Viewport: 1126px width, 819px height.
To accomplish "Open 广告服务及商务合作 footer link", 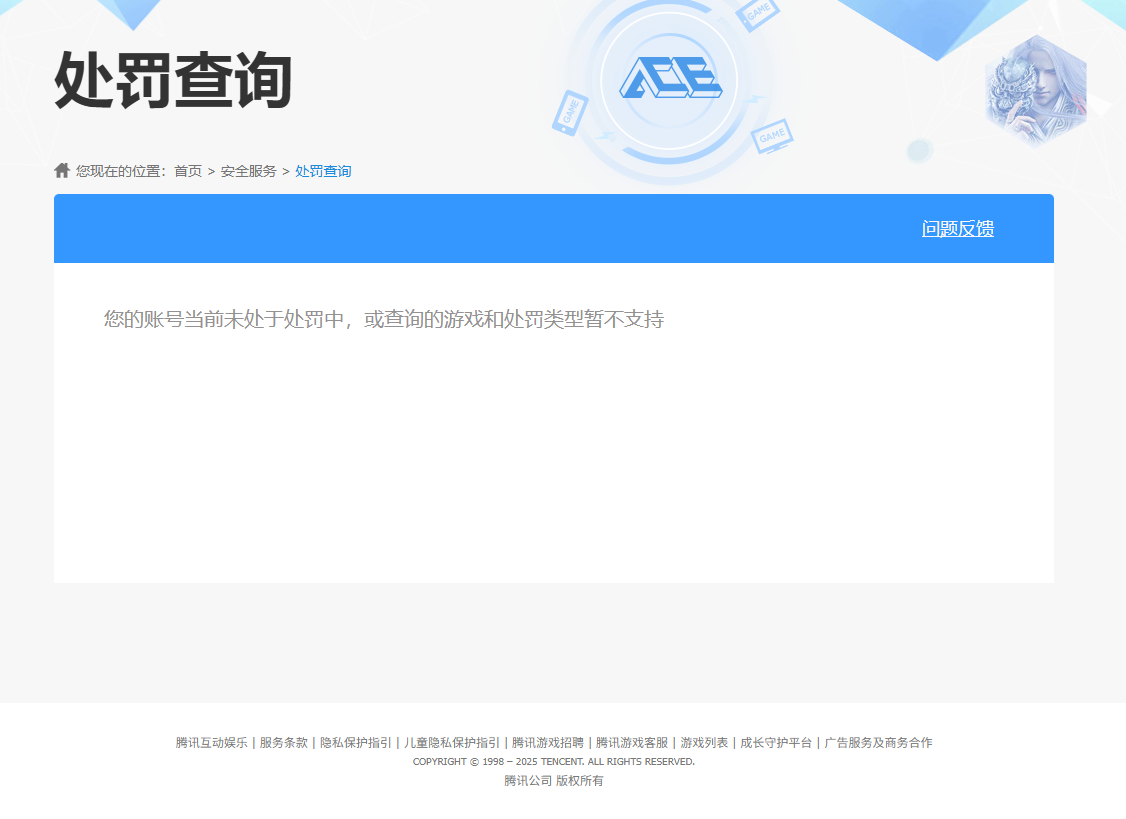I will (x=878, y=743).
